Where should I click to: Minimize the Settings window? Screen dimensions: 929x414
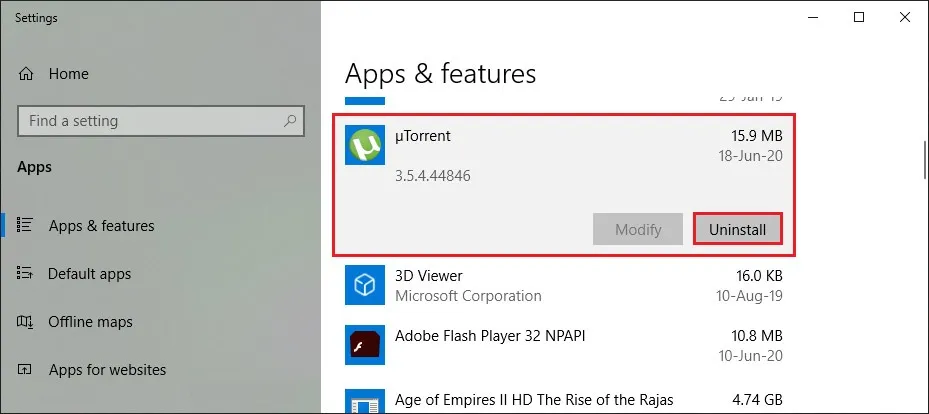[813, 17]
